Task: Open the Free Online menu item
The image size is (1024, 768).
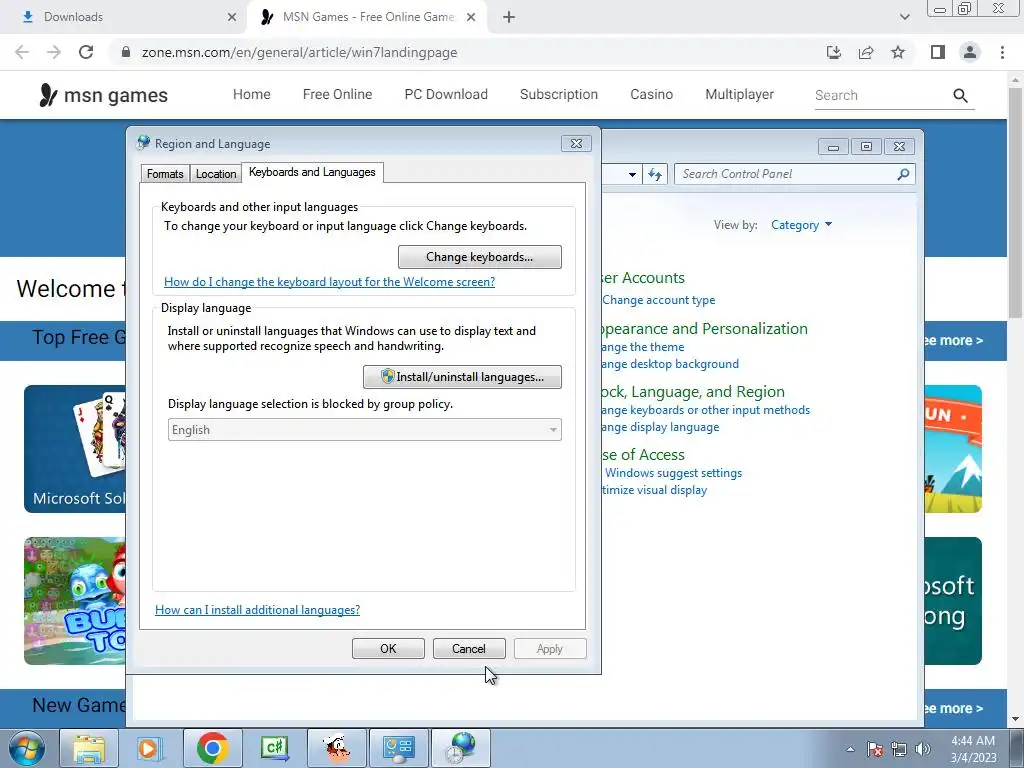Action: (x=338, y=94)
